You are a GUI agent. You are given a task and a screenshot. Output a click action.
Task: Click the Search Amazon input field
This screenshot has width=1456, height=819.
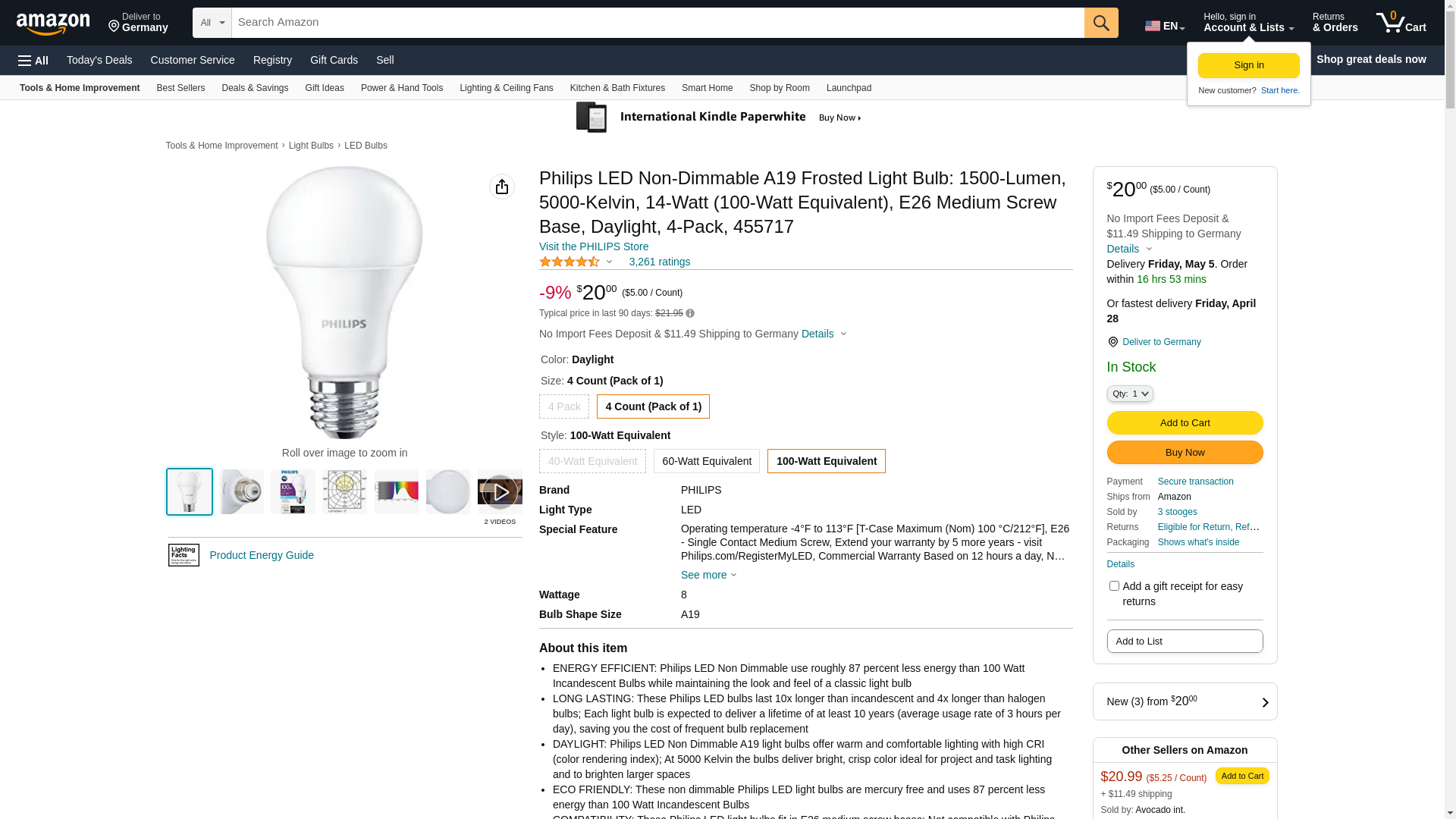(x=657, y=23)
